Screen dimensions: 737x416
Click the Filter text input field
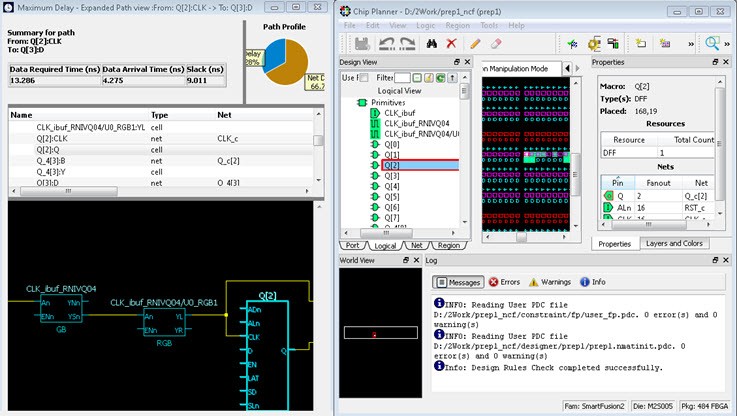pos(401,78)
